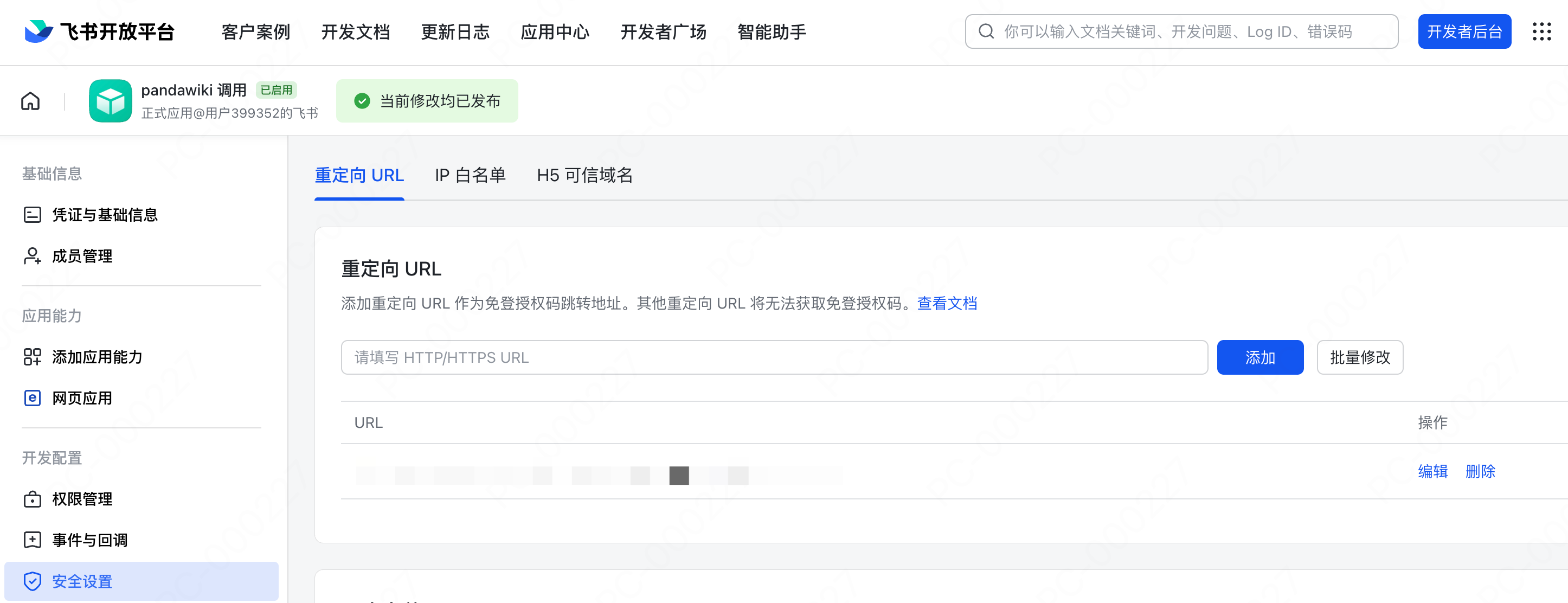Click the 添加应用能力 grid-plus icon

[33, 357]
